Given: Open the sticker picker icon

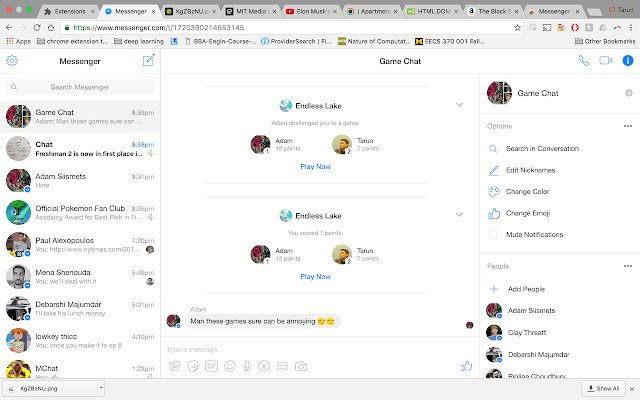Looking at the screenshot, I should (193, 366).
